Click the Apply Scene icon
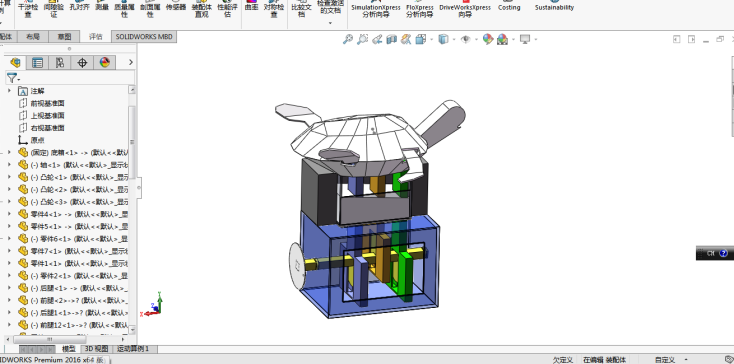Image resolution: width=734 pixels, height=364 pixels. (502, 39)
